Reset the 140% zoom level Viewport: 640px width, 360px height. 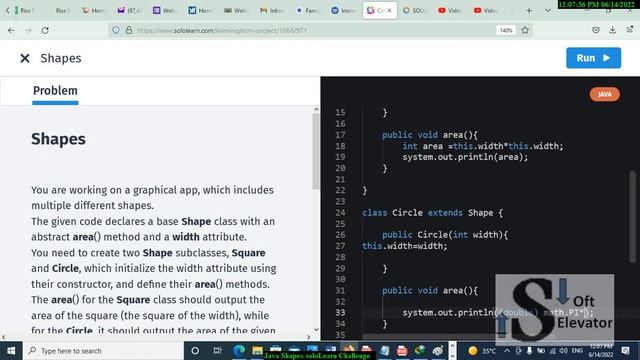point(506,30)
